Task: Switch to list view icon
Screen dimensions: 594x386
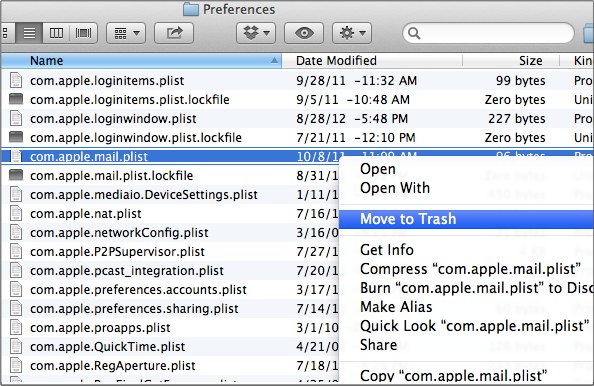Action: [29, 33]
